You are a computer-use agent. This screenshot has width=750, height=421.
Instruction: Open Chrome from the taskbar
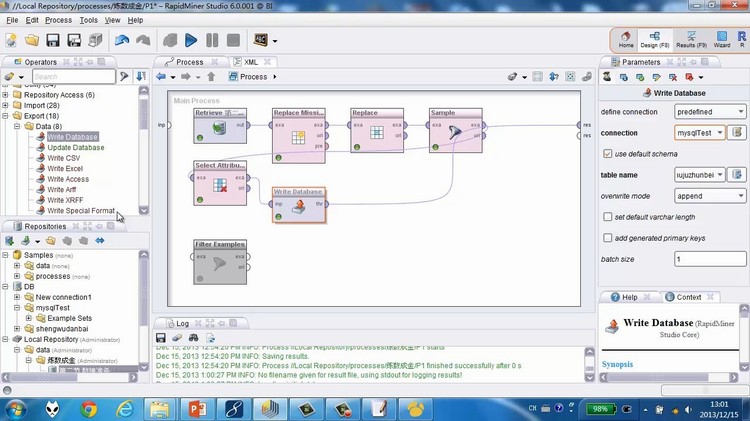click(x=88, y=410)
